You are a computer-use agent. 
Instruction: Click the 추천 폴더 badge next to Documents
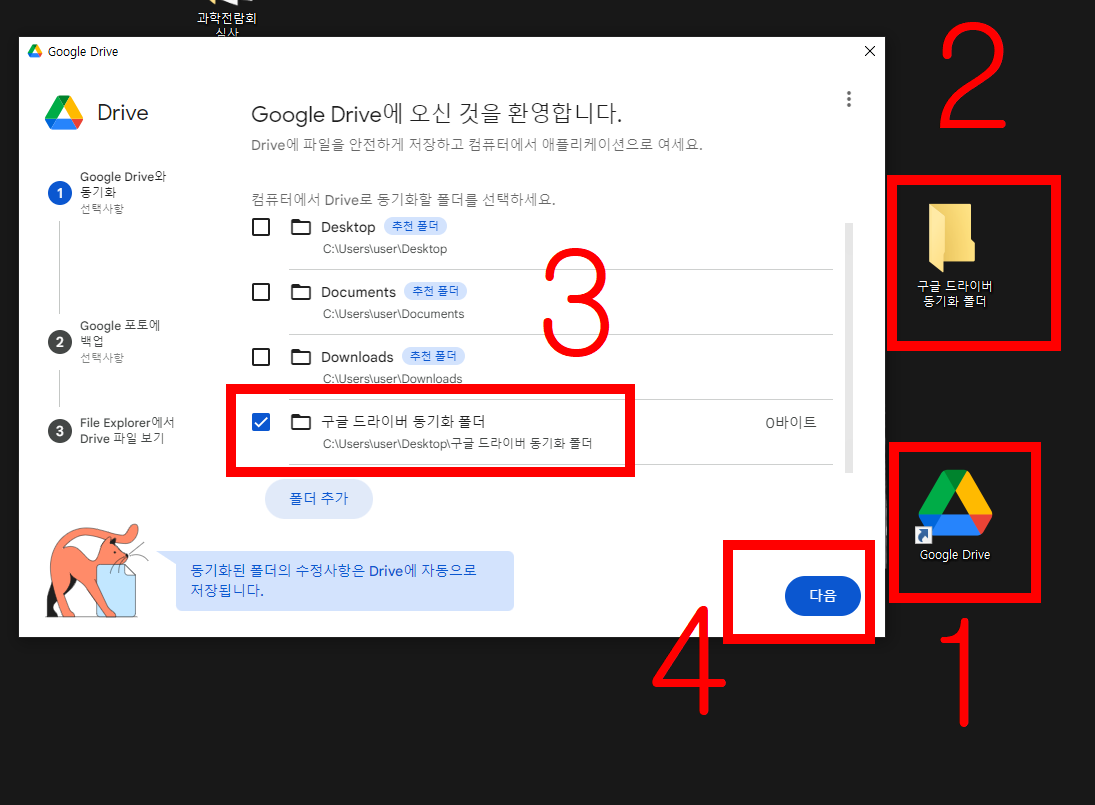[x=436, y=291]
